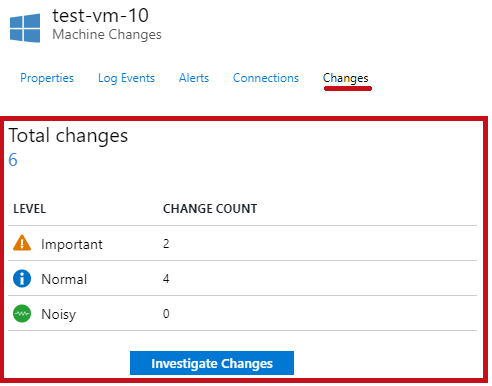The height and width of the screenshot is (386, 492).
Task: Click the test-vm-10 machine title
Action: [x=100, y=16]
